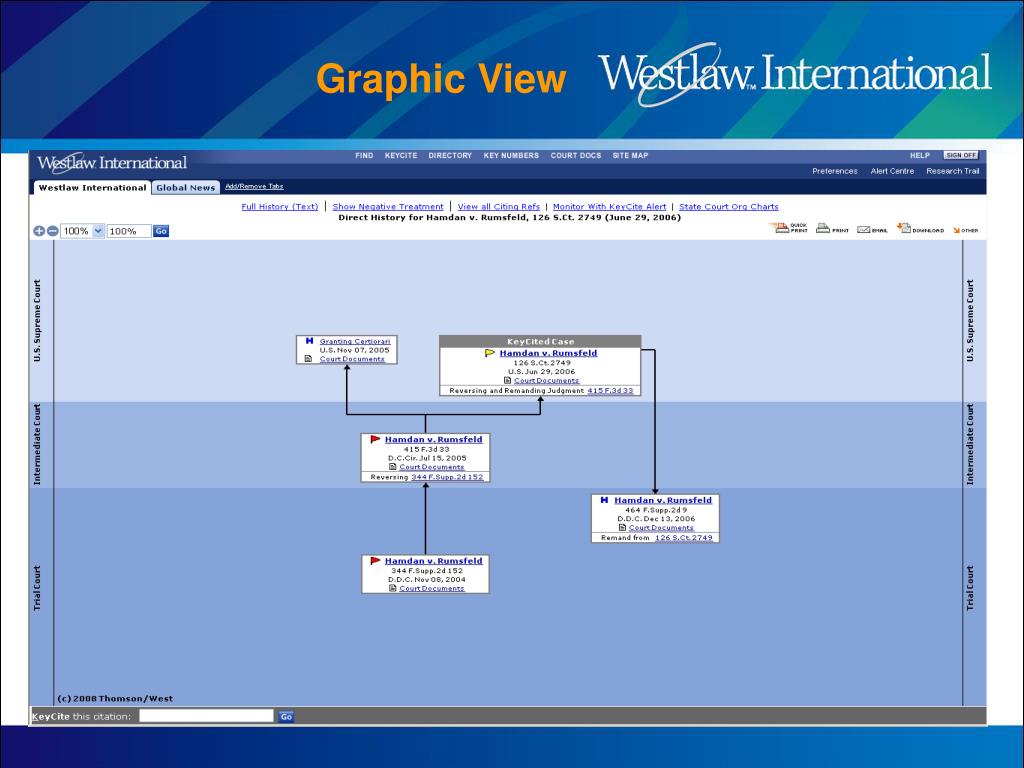
Task: Open COURT DOCS in top navigation
Action: 575,155
